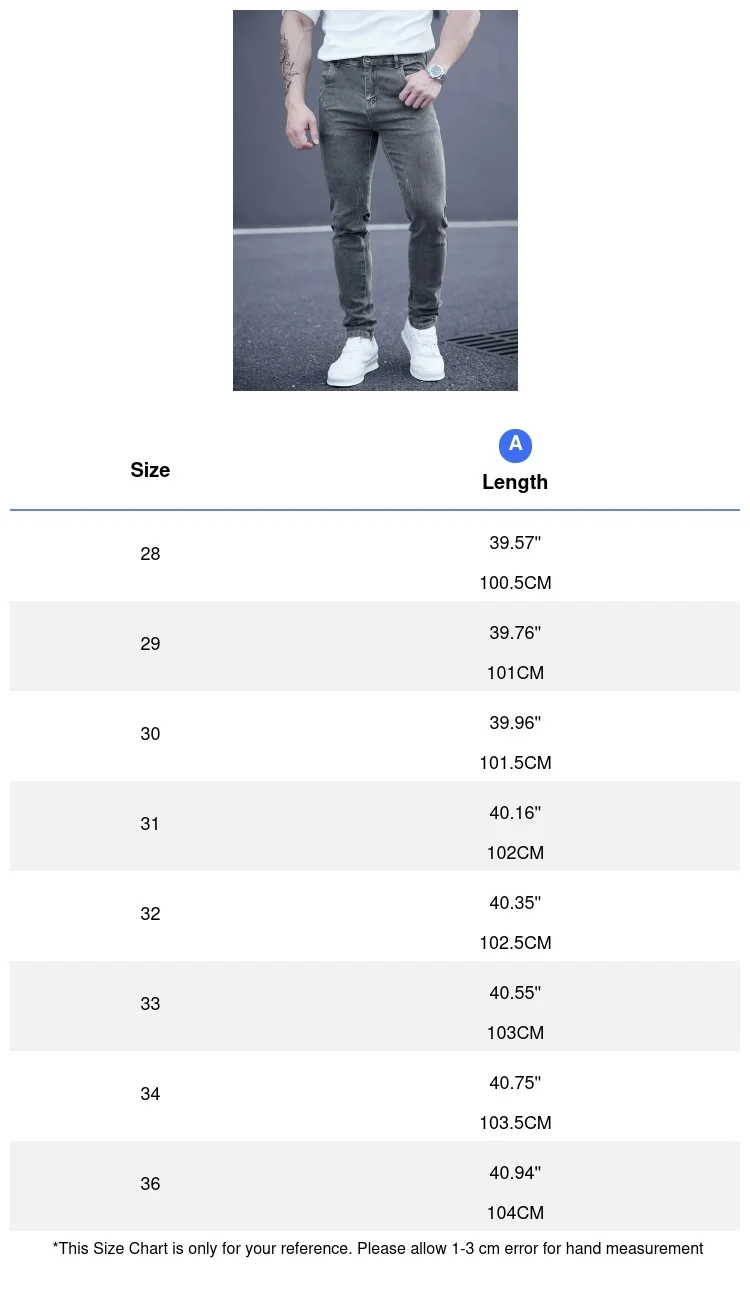Pick size 33 in the size chart

pos(150,1004)
